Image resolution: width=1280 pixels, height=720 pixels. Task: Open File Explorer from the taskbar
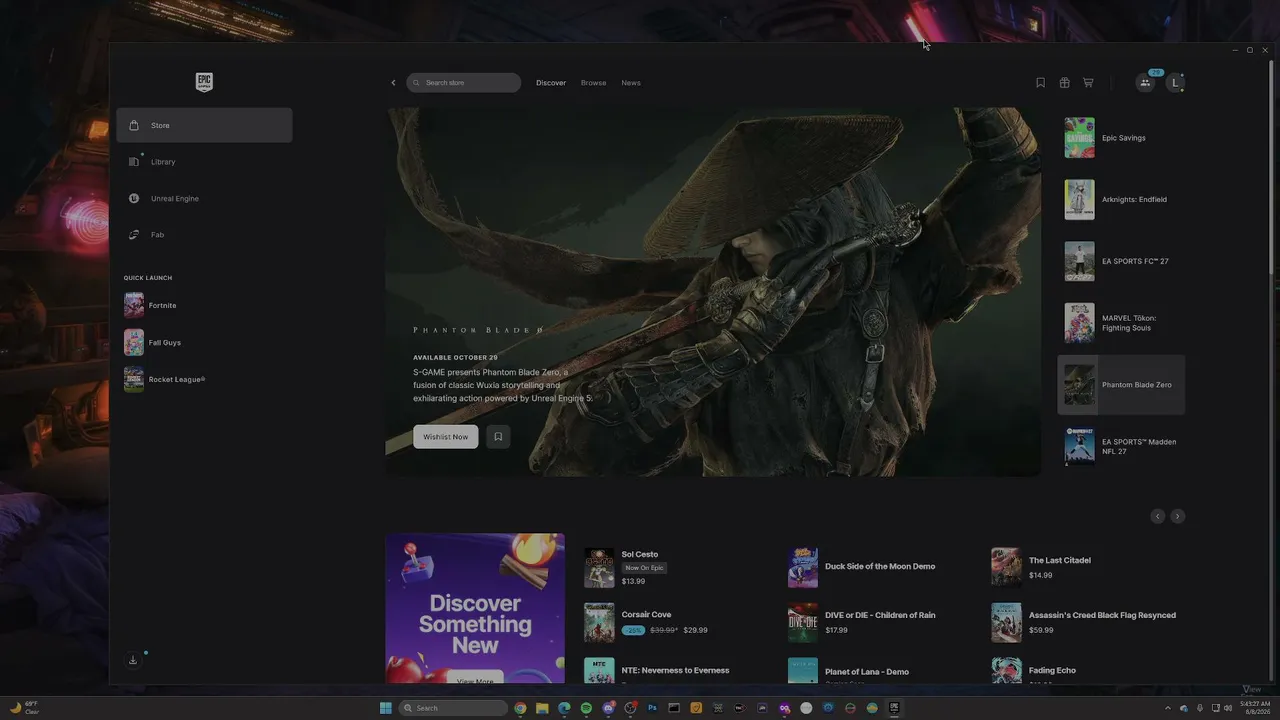coord(542,708)
